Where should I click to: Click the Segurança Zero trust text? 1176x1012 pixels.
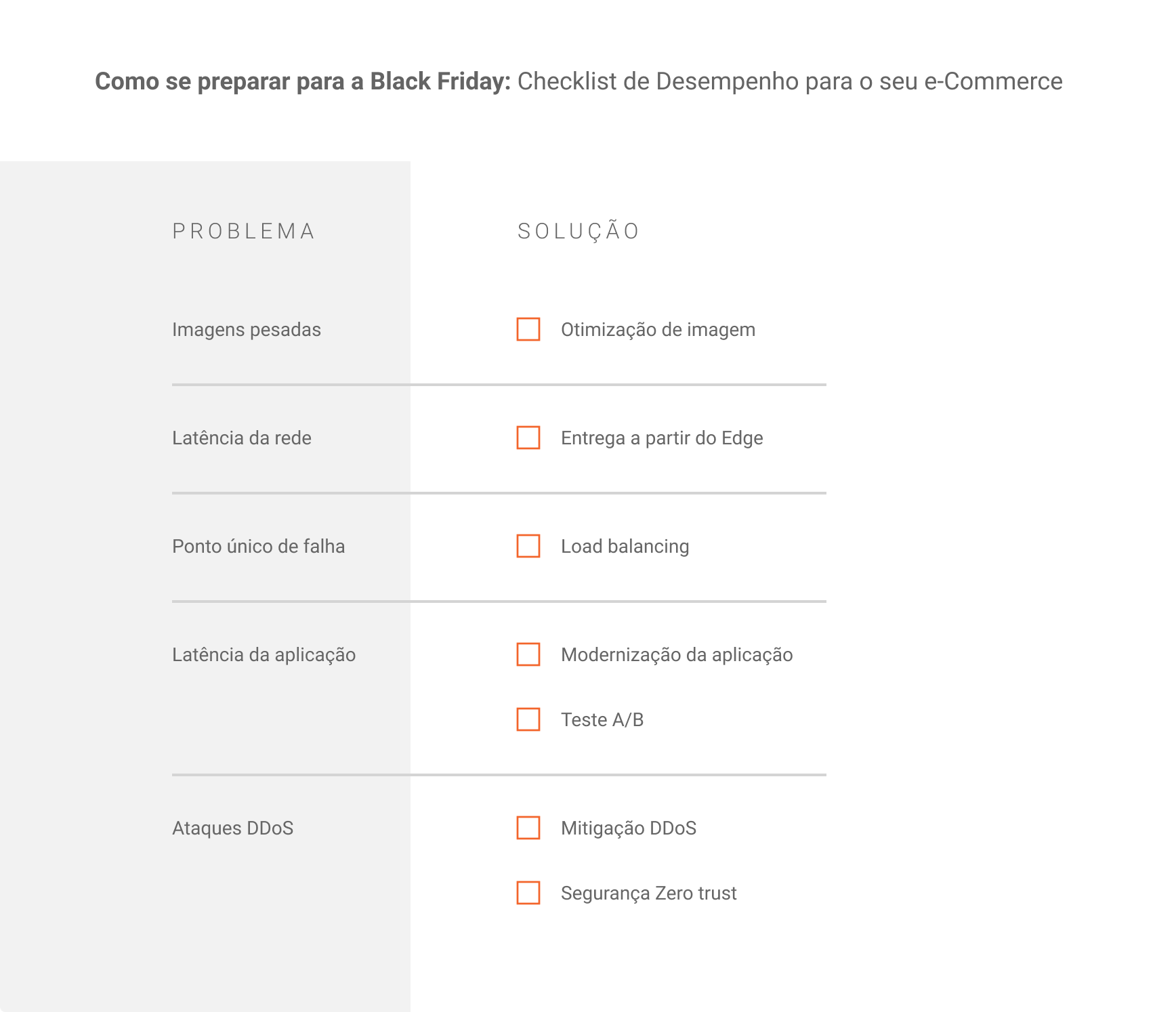[x=649, y=893]
